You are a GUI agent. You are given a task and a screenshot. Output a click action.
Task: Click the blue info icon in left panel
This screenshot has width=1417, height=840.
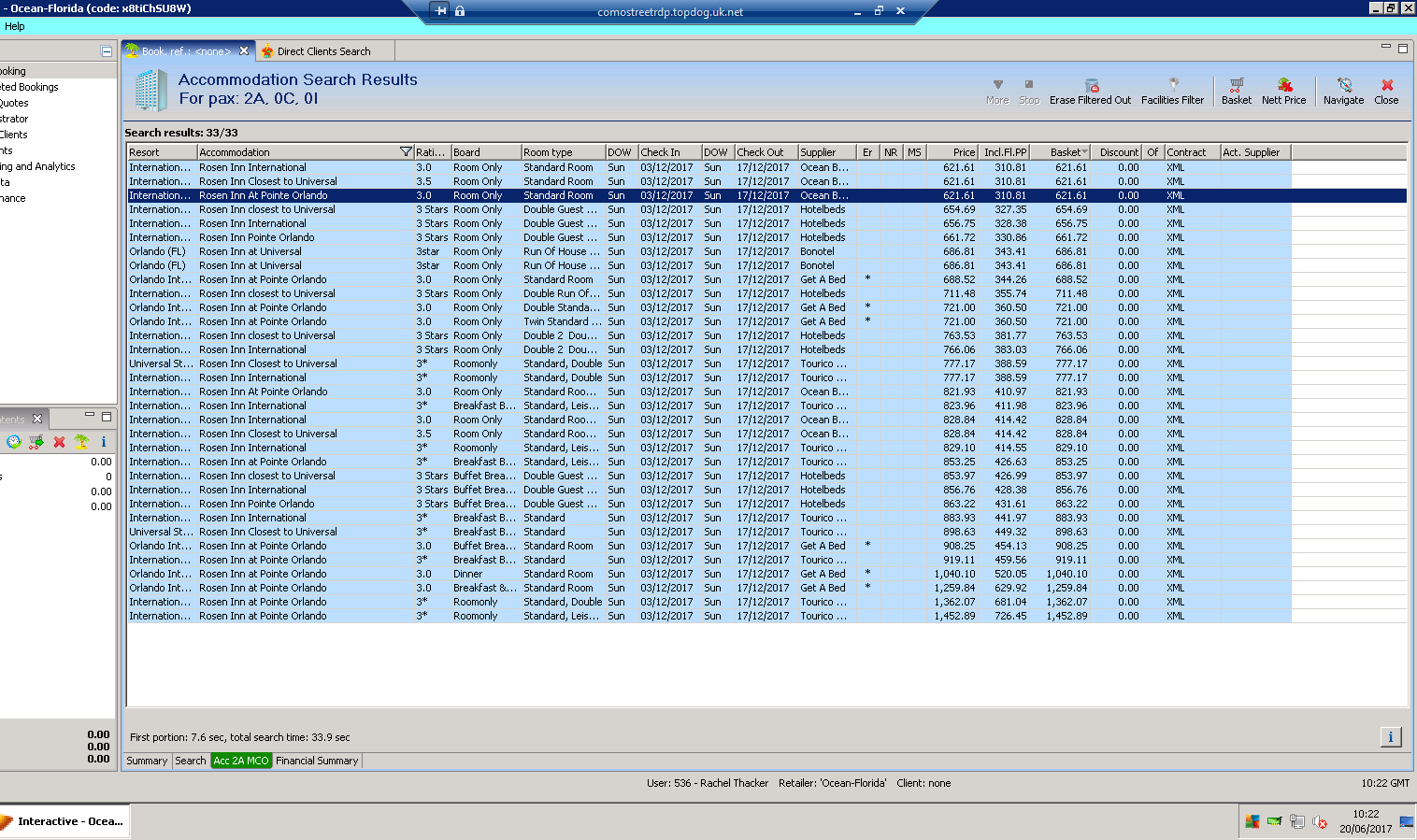point(104,442)
